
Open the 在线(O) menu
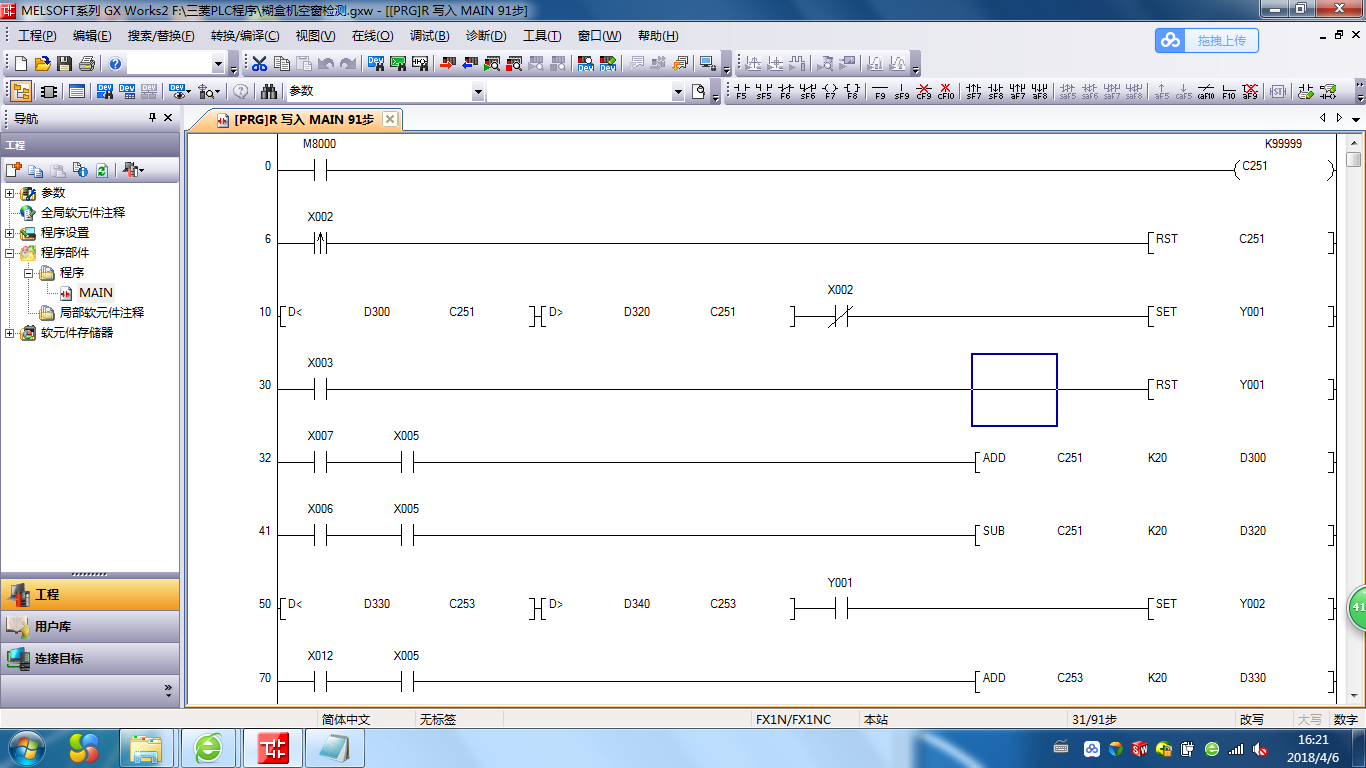(372, 36)
